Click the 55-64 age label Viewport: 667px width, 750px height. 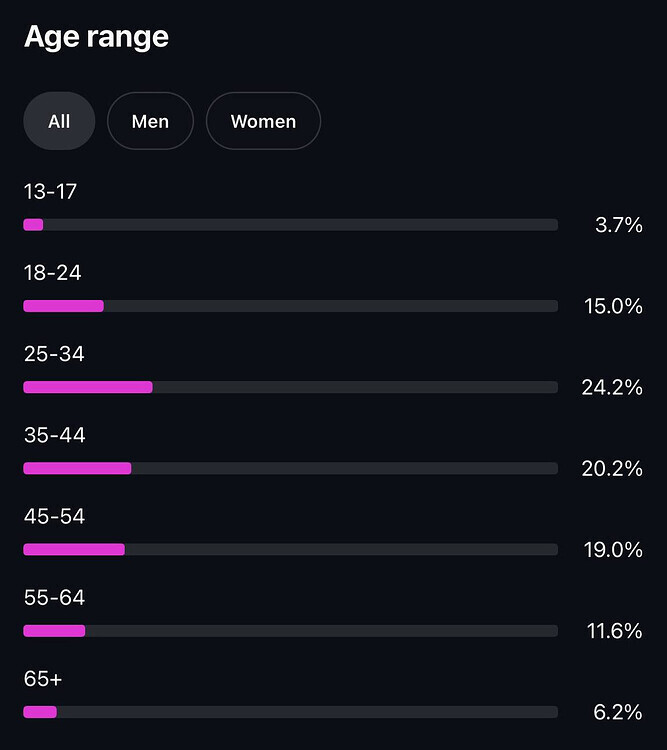click(x=54, y=598)
